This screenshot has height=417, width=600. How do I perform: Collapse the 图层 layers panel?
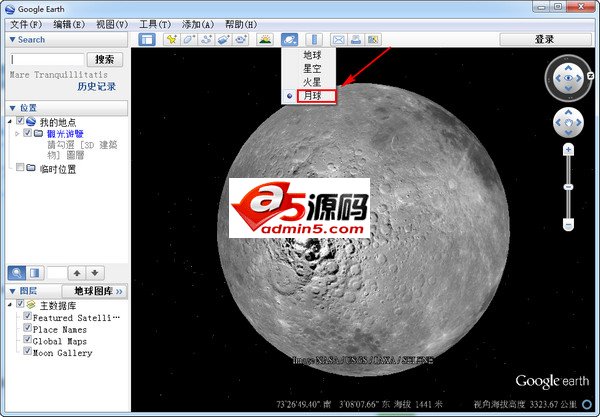click(12, 290)
